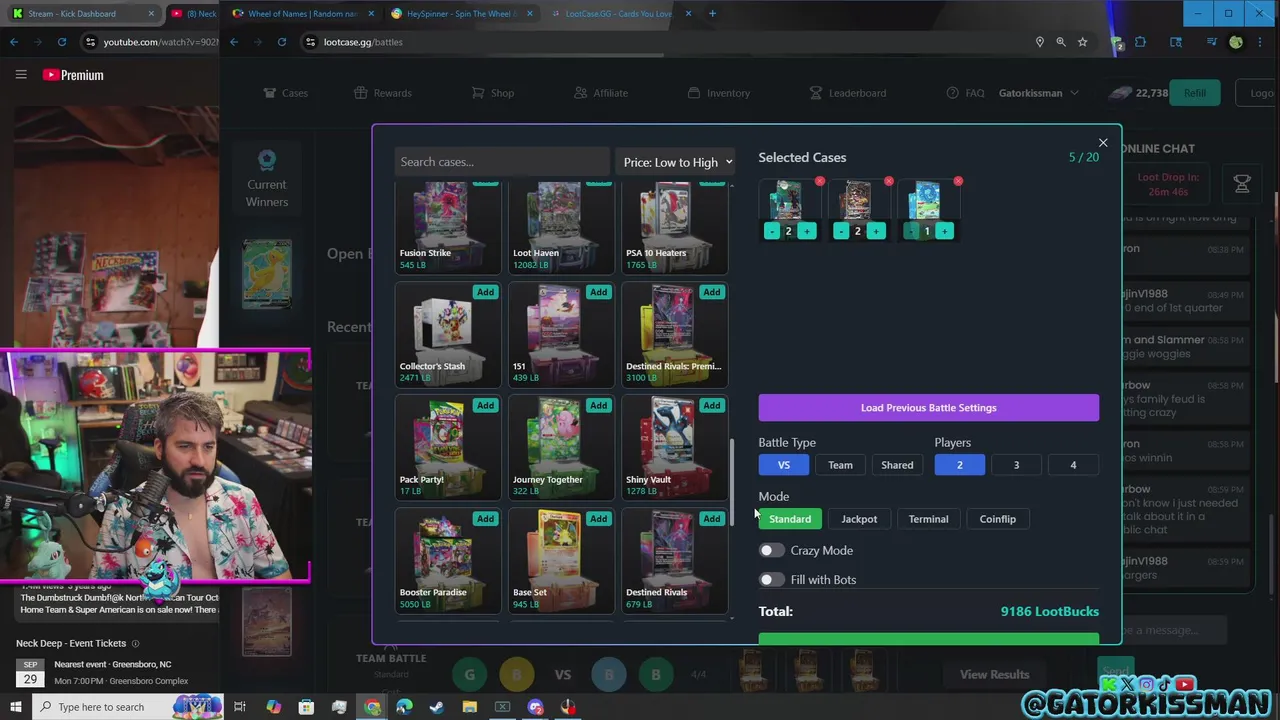The width and height of the screenshot is (1280, 720).
Task: Add the 151 case
Action: click(x=598, y=292)
